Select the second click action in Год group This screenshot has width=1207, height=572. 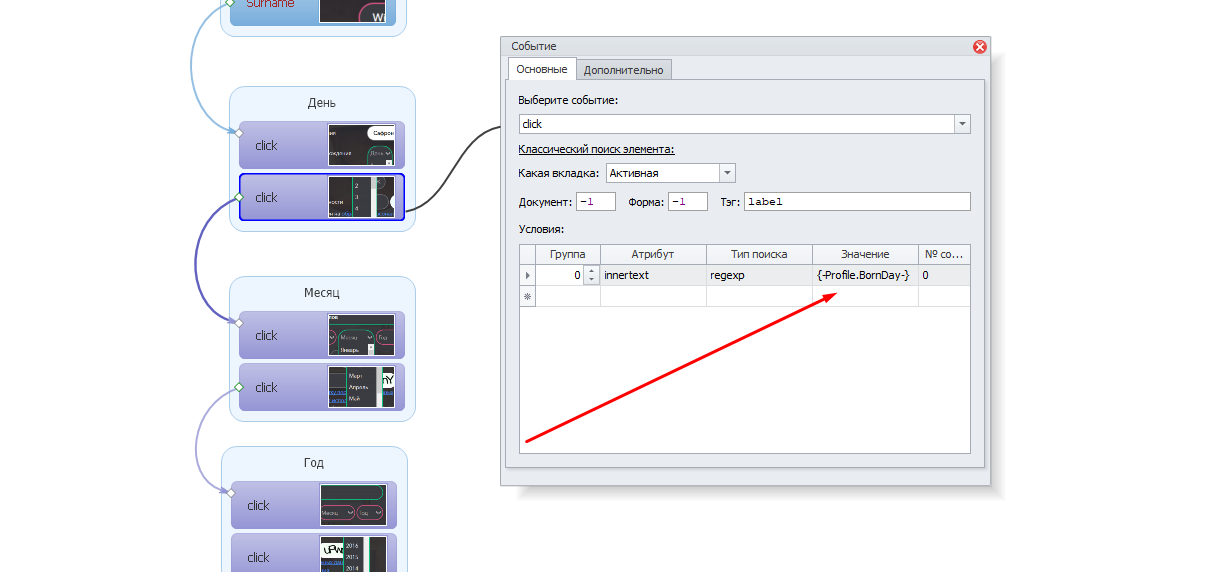click(x=314, y=553)
